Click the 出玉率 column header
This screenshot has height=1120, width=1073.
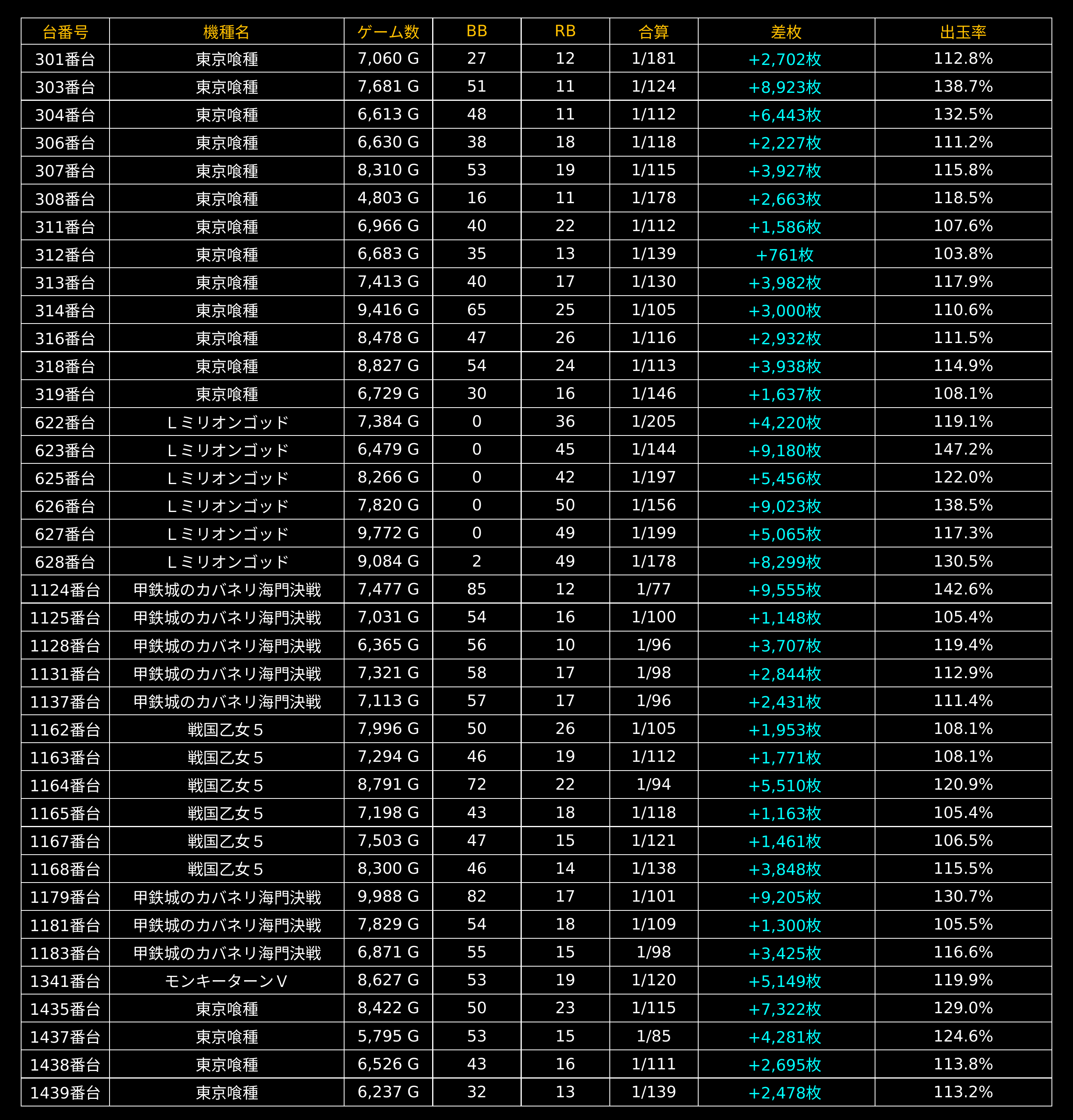(963, 32)
